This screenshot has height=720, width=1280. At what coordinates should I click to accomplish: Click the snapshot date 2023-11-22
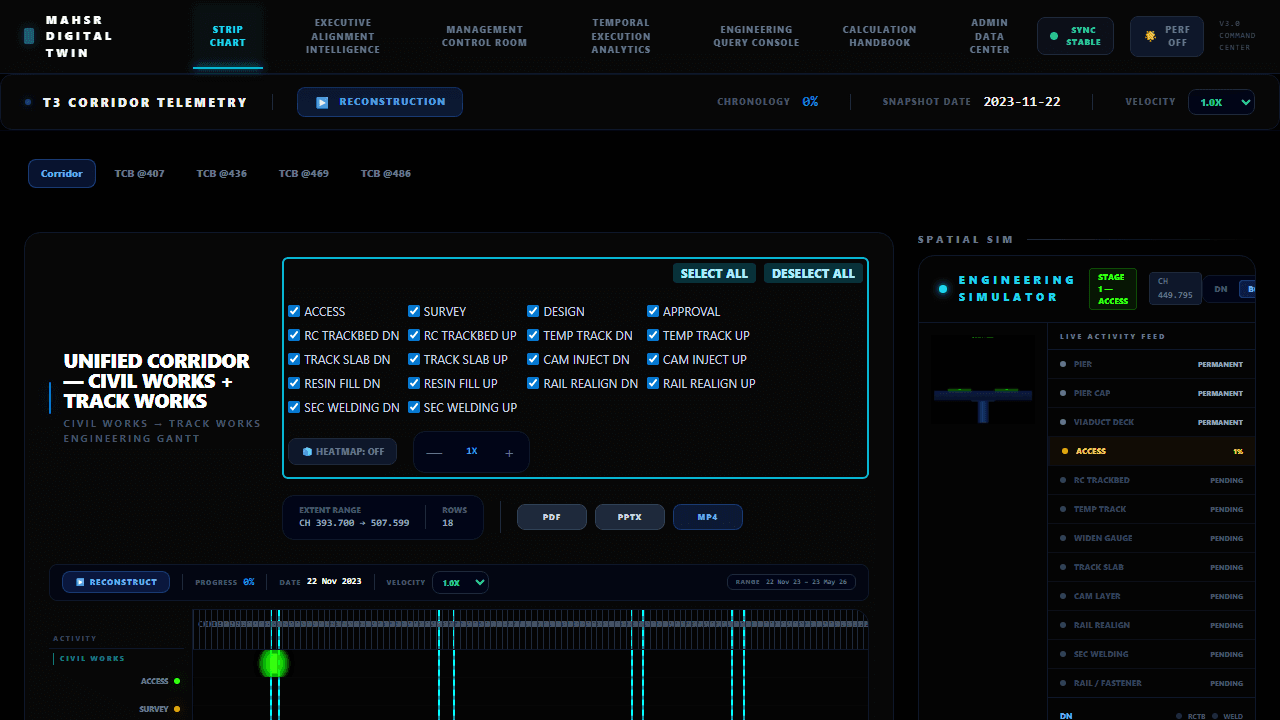coord(1022,102)
